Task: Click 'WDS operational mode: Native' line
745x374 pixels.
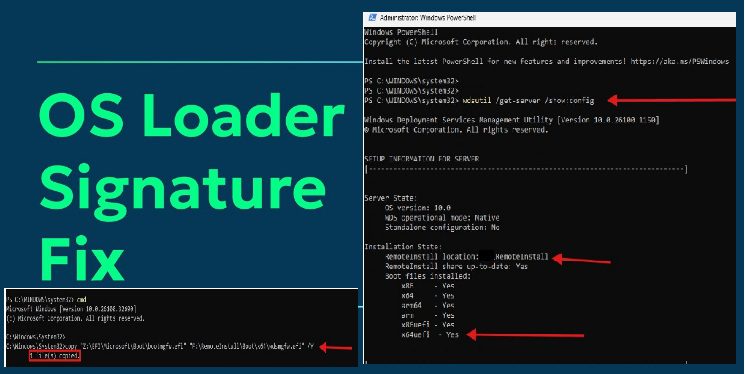Action: point(442,218)
